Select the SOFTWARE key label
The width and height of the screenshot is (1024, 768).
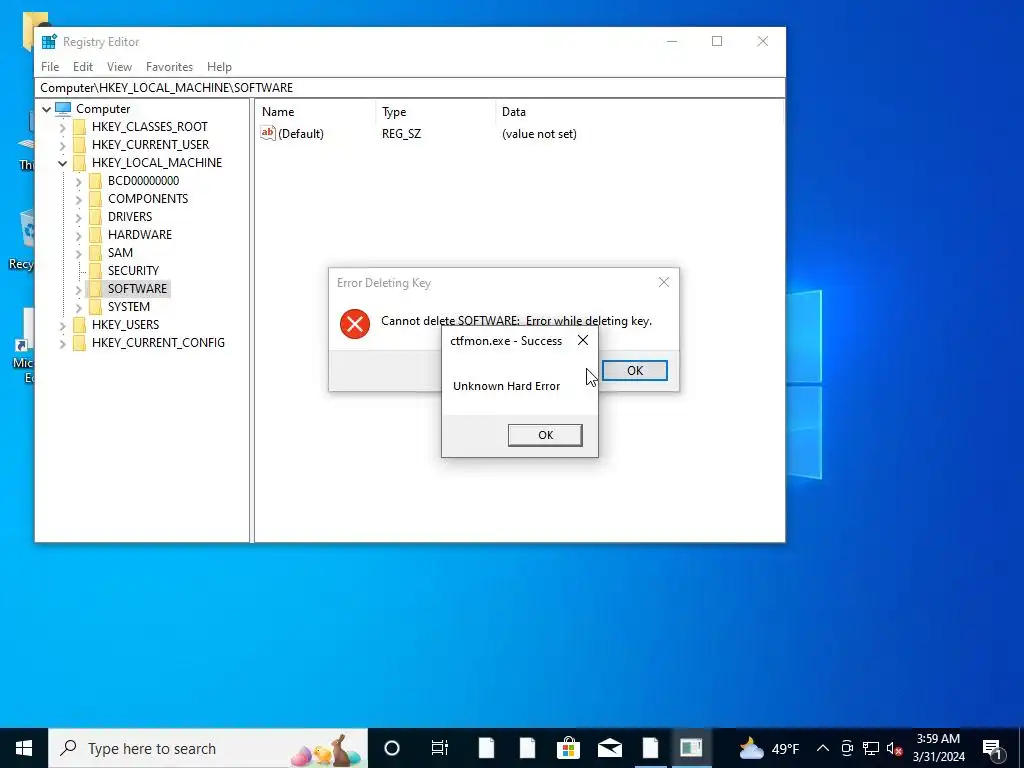[137, 289]
